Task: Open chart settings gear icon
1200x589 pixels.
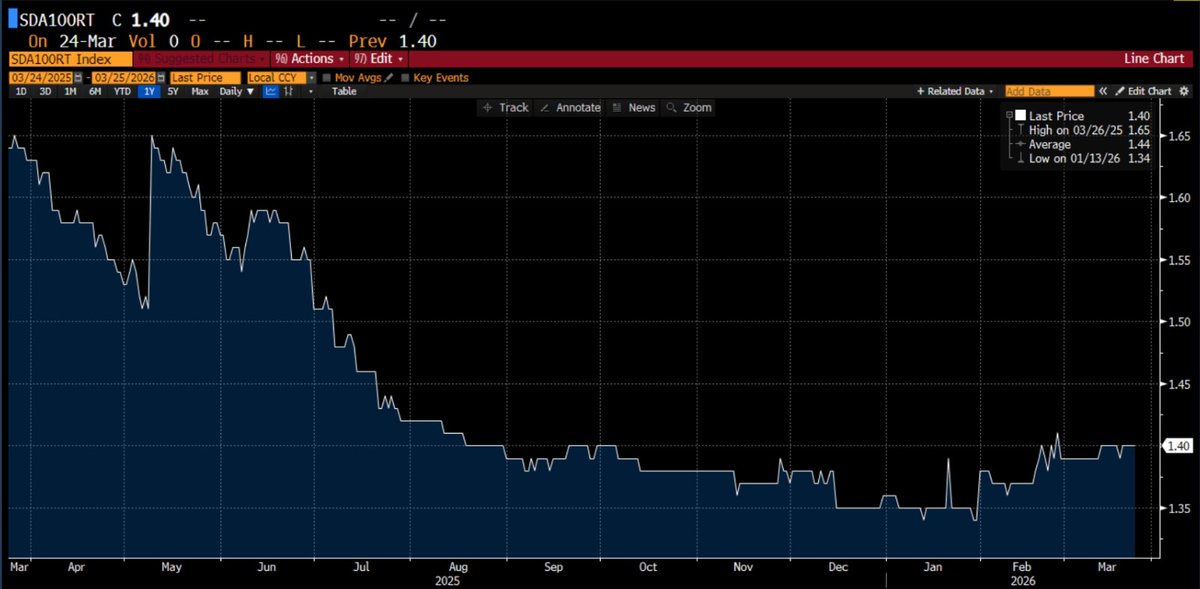Action: [1184, 91]
